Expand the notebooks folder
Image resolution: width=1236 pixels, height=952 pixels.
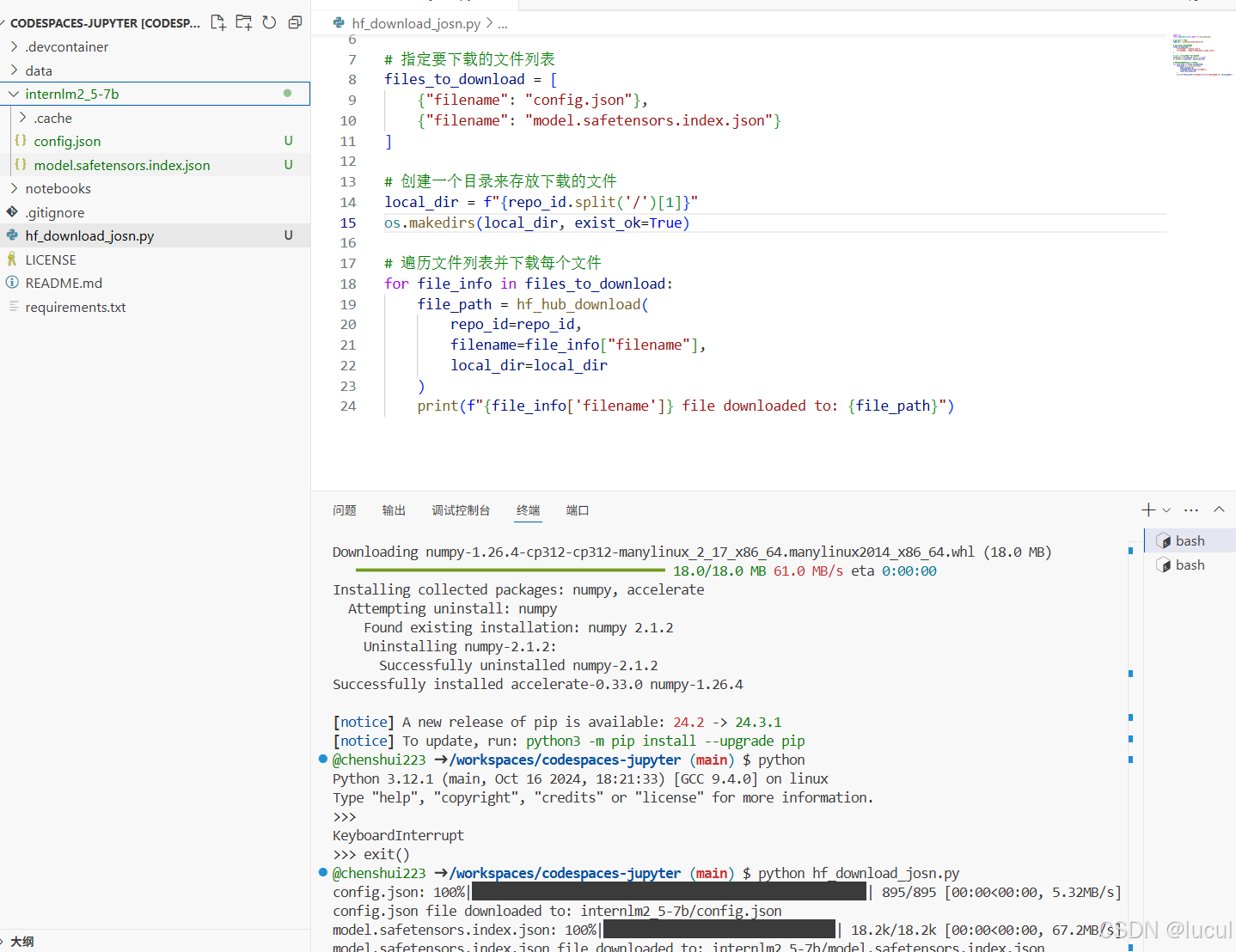[14, 188]
